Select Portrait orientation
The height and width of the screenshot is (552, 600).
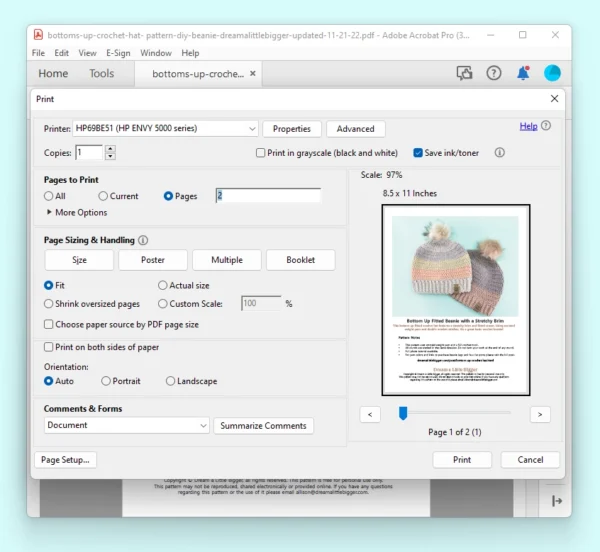click(x=106, y=381)
